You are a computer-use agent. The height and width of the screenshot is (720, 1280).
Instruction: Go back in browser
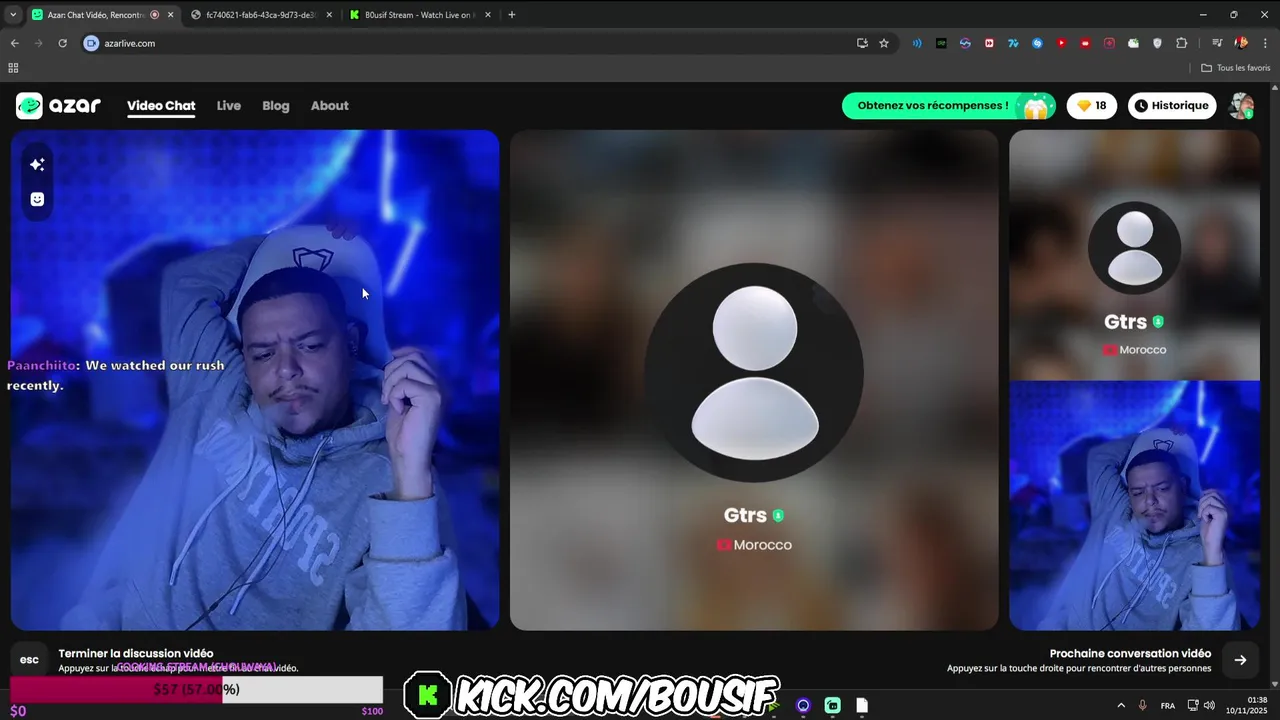pyautogui.click(x=14, y=43)
